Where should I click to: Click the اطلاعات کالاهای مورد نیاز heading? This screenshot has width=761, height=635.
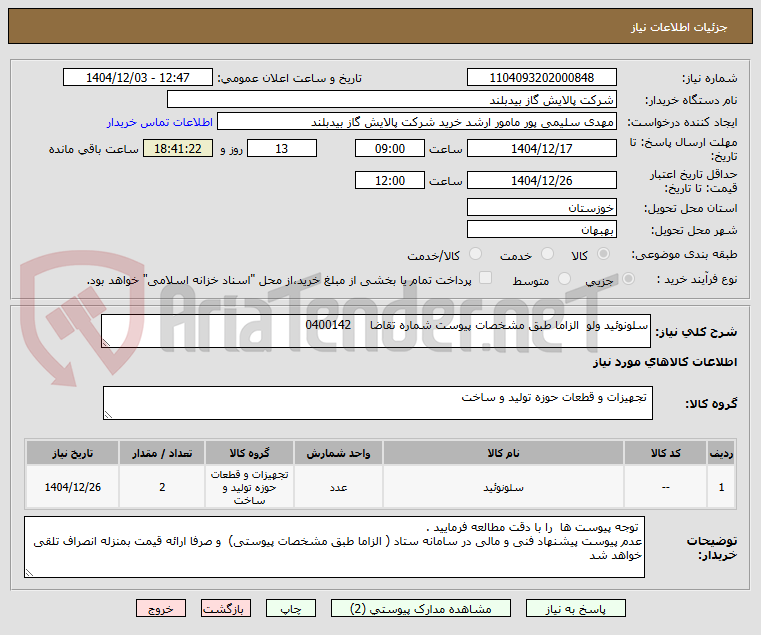(x=665, y=362)
